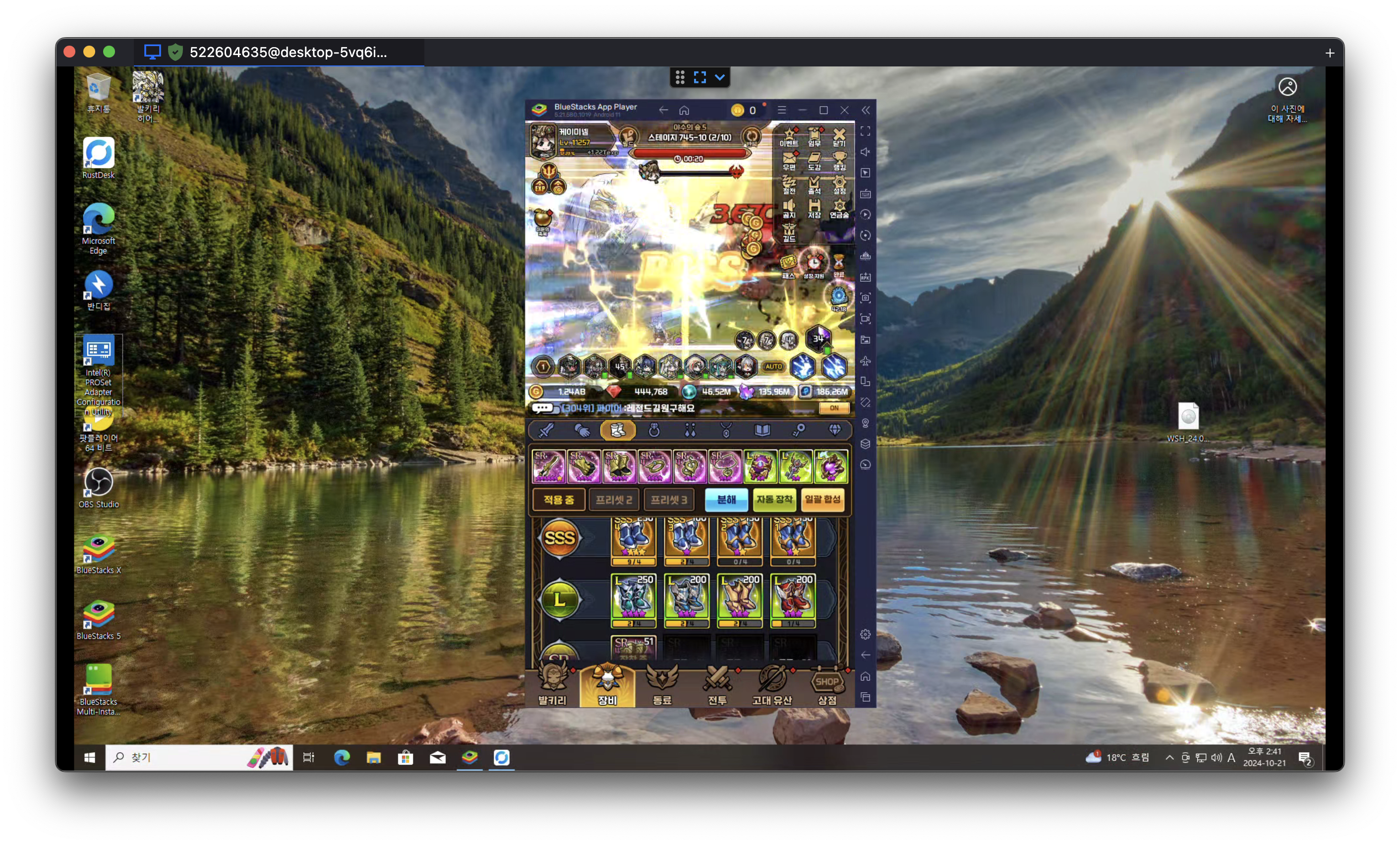The height and width of the screenshot is (845, 1400).
Task: Open the 설정 settings gear in the game menu
Action: point(839,184)
